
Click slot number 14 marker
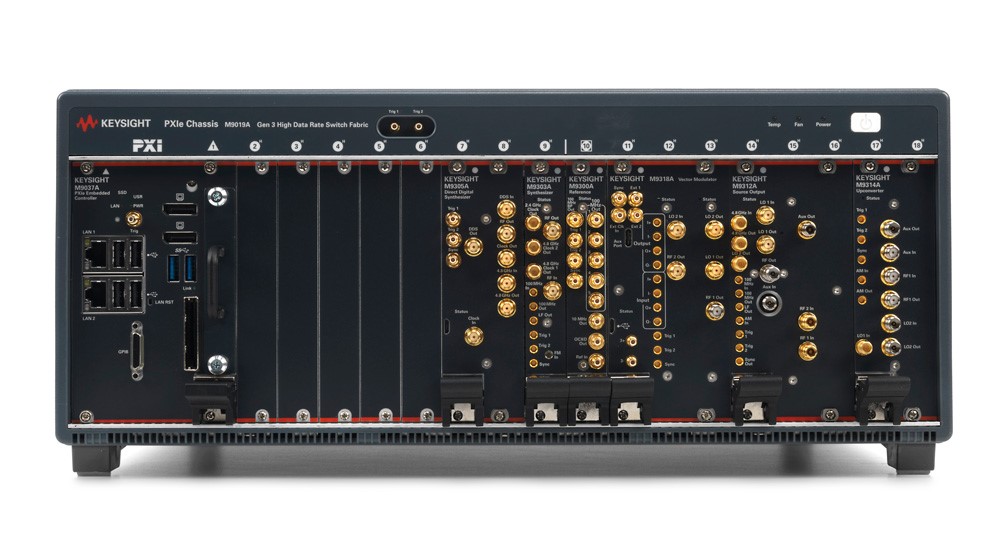[751, 146]
